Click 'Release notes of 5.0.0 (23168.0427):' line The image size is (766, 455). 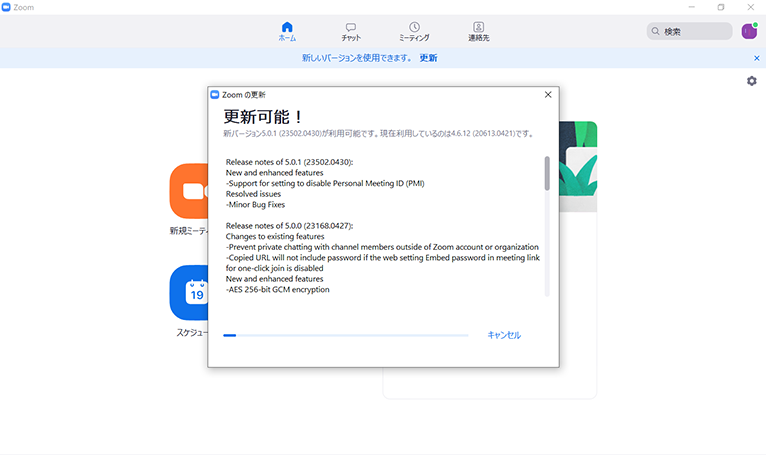pos(289,226)
